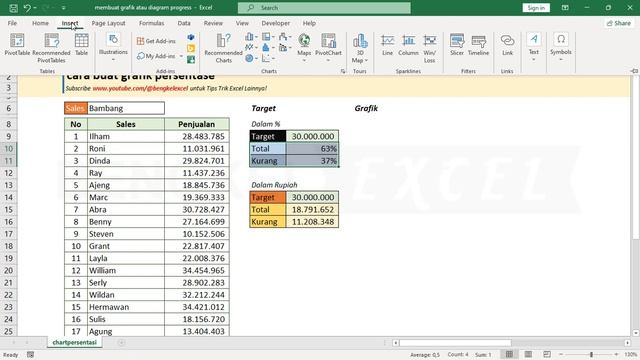
Task: Click the macro record icon in status bar
Action: pyautogui.click(x=31, y=355)
